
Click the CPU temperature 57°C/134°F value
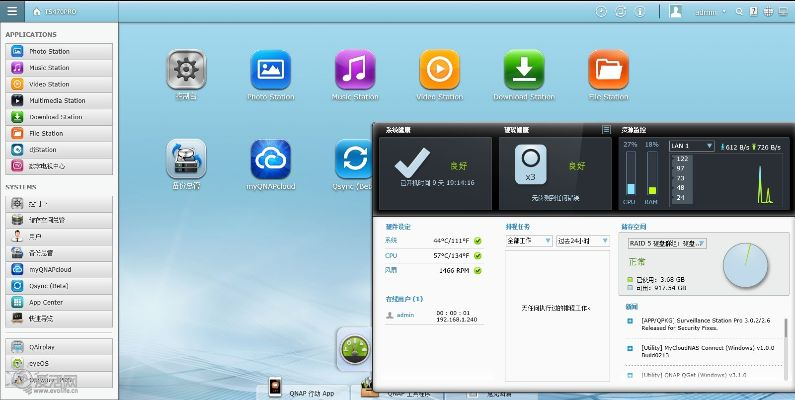click(451, 256)
